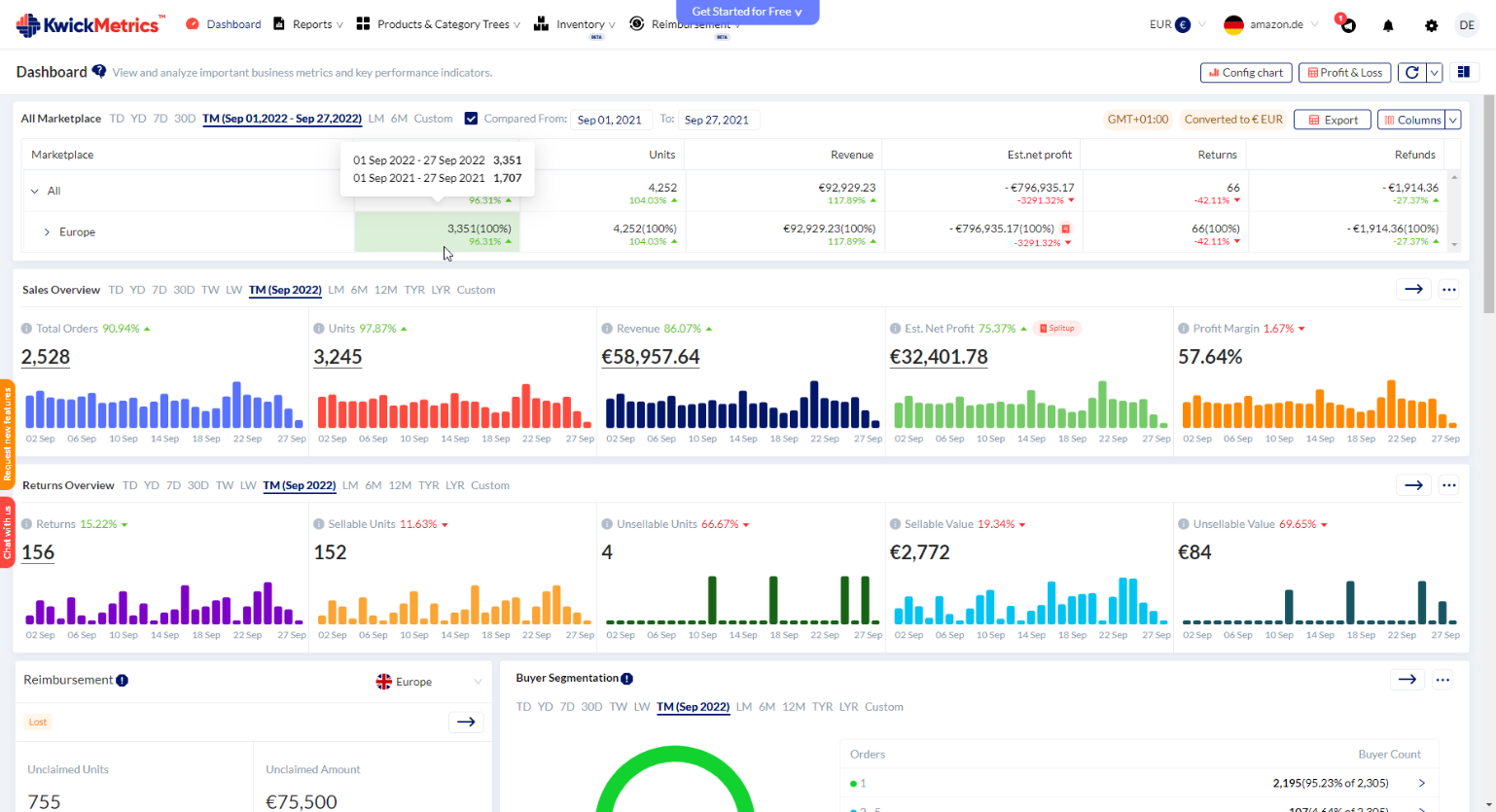Image resolution: width=1496 pixels, height=812 pixels.
Task: Click the Units value 3,245
Action: click(x=338, y=357)
